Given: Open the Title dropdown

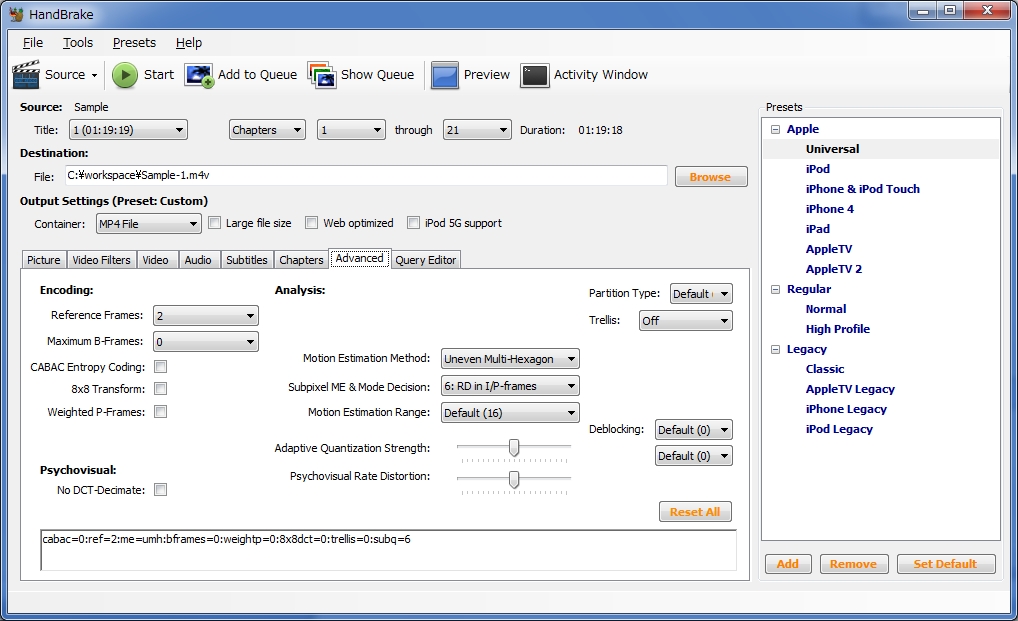Looking at the screenshot, I should pyautogui.click(x=128, y=130).
